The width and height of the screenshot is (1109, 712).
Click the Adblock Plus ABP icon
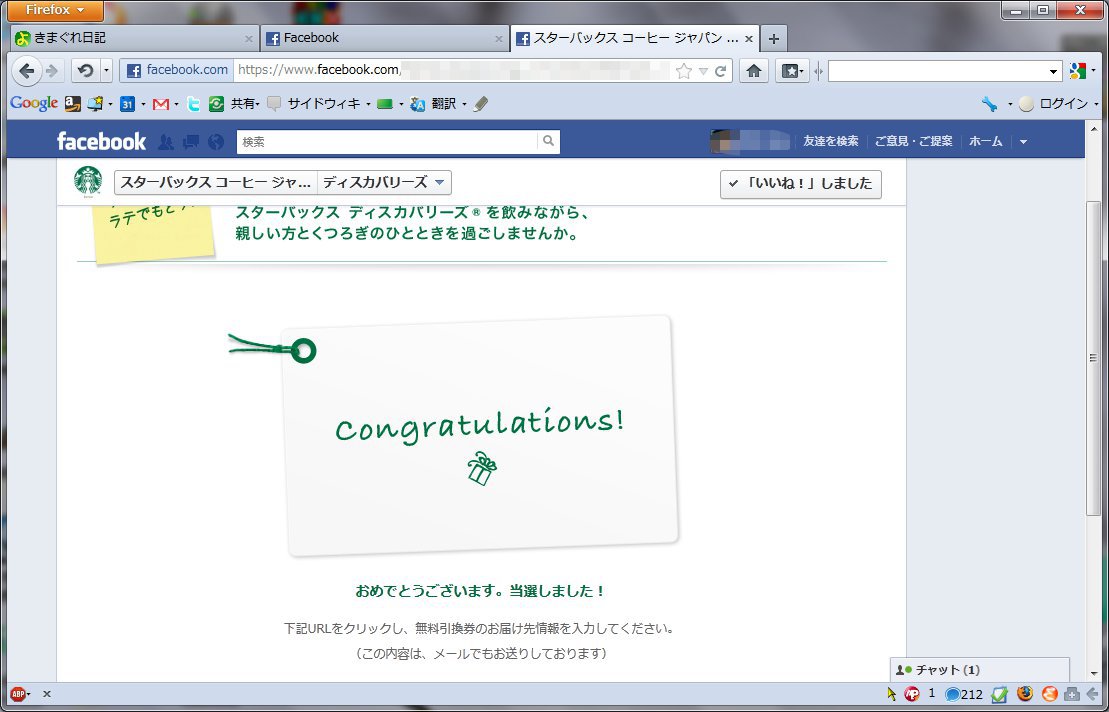coord(18,694)
